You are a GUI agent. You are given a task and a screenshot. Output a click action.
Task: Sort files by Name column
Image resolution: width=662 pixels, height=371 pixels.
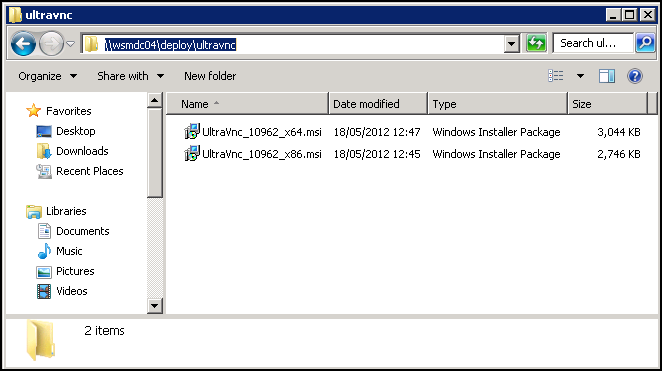click(247, 104)
